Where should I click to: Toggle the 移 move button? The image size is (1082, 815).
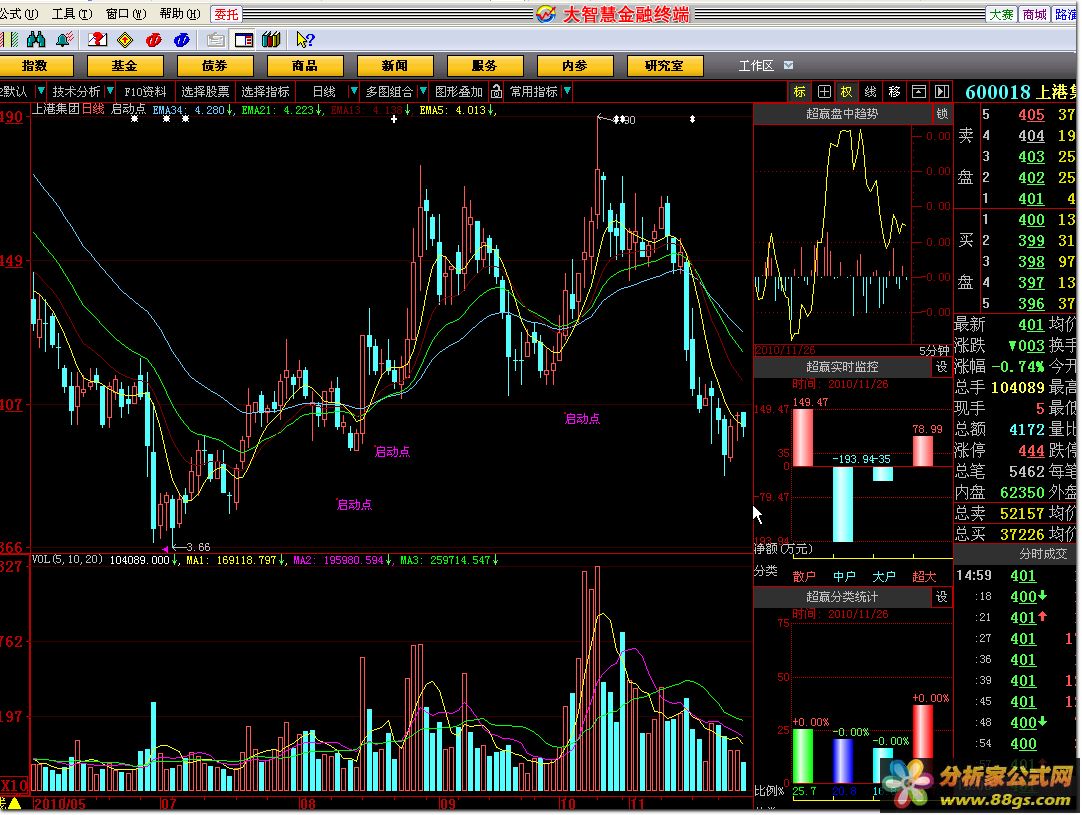(894, 91)
